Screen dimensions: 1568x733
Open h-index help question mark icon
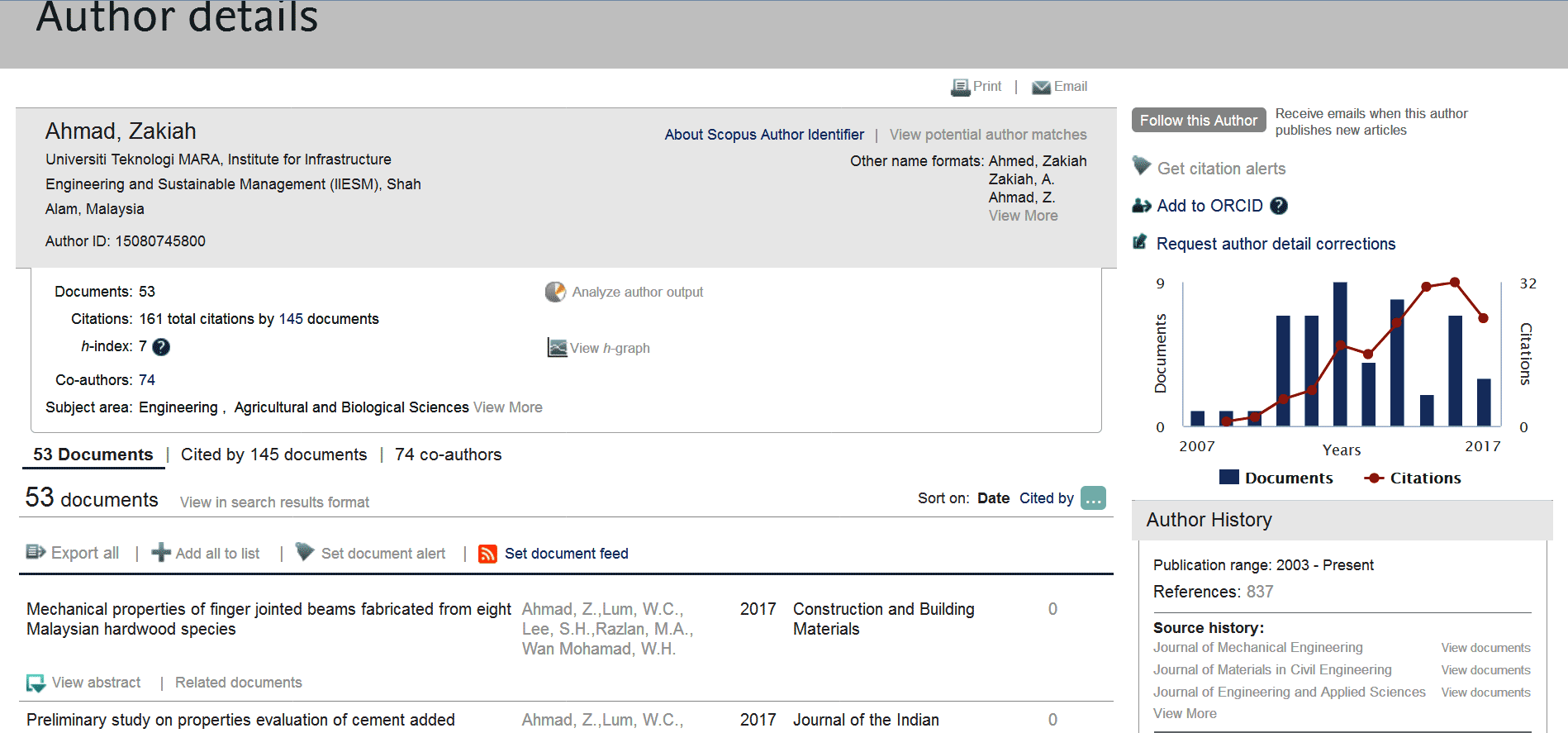coord(162,347)
